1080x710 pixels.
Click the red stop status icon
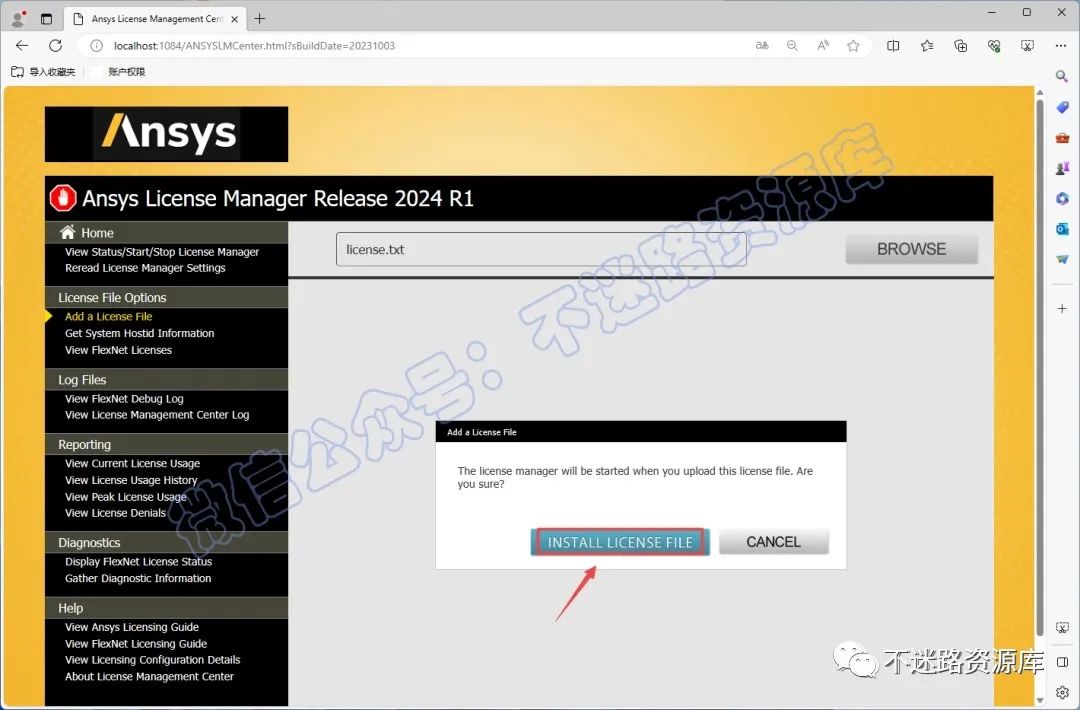(63, 198)
